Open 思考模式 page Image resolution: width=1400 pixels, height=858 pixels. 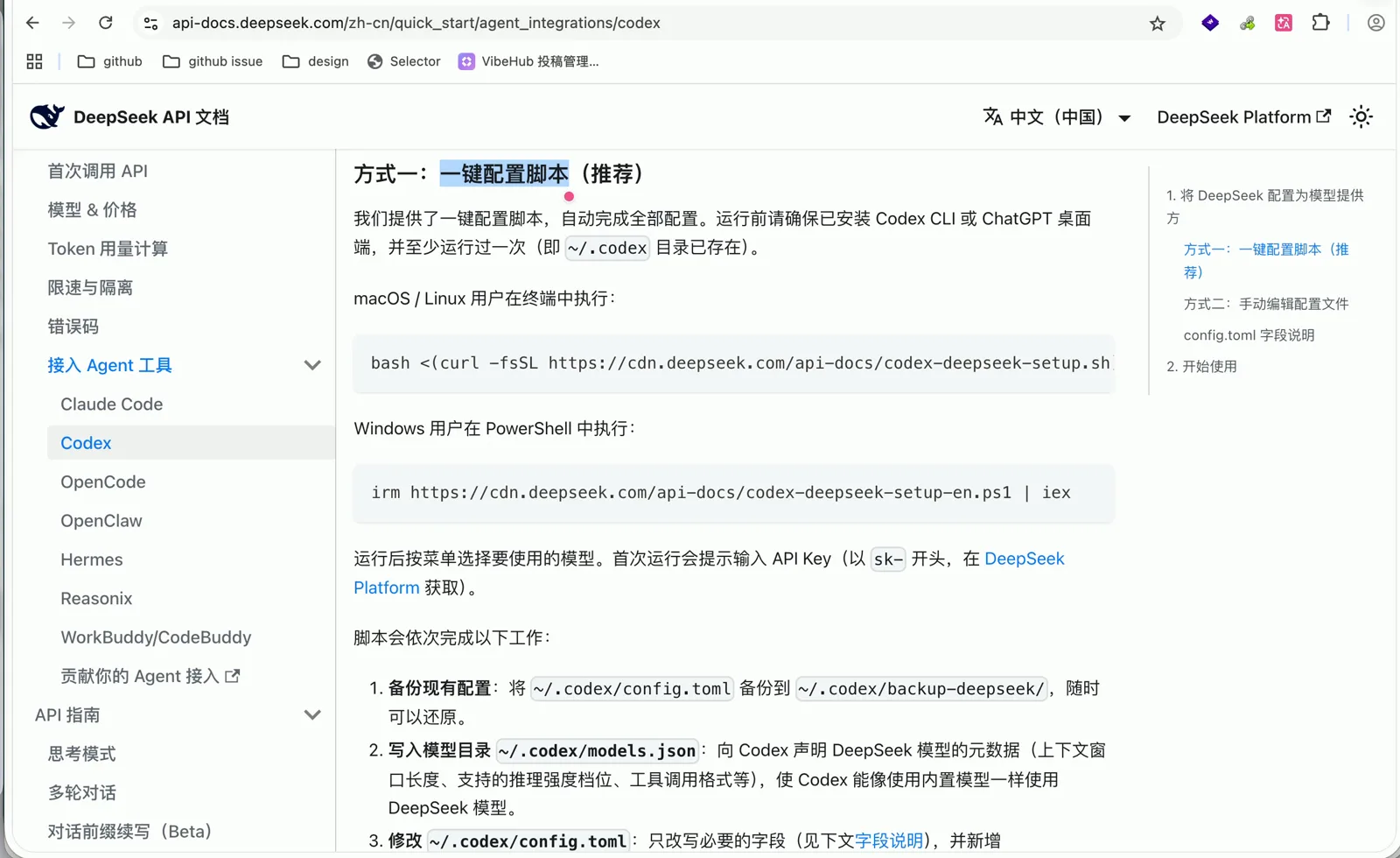81,754
